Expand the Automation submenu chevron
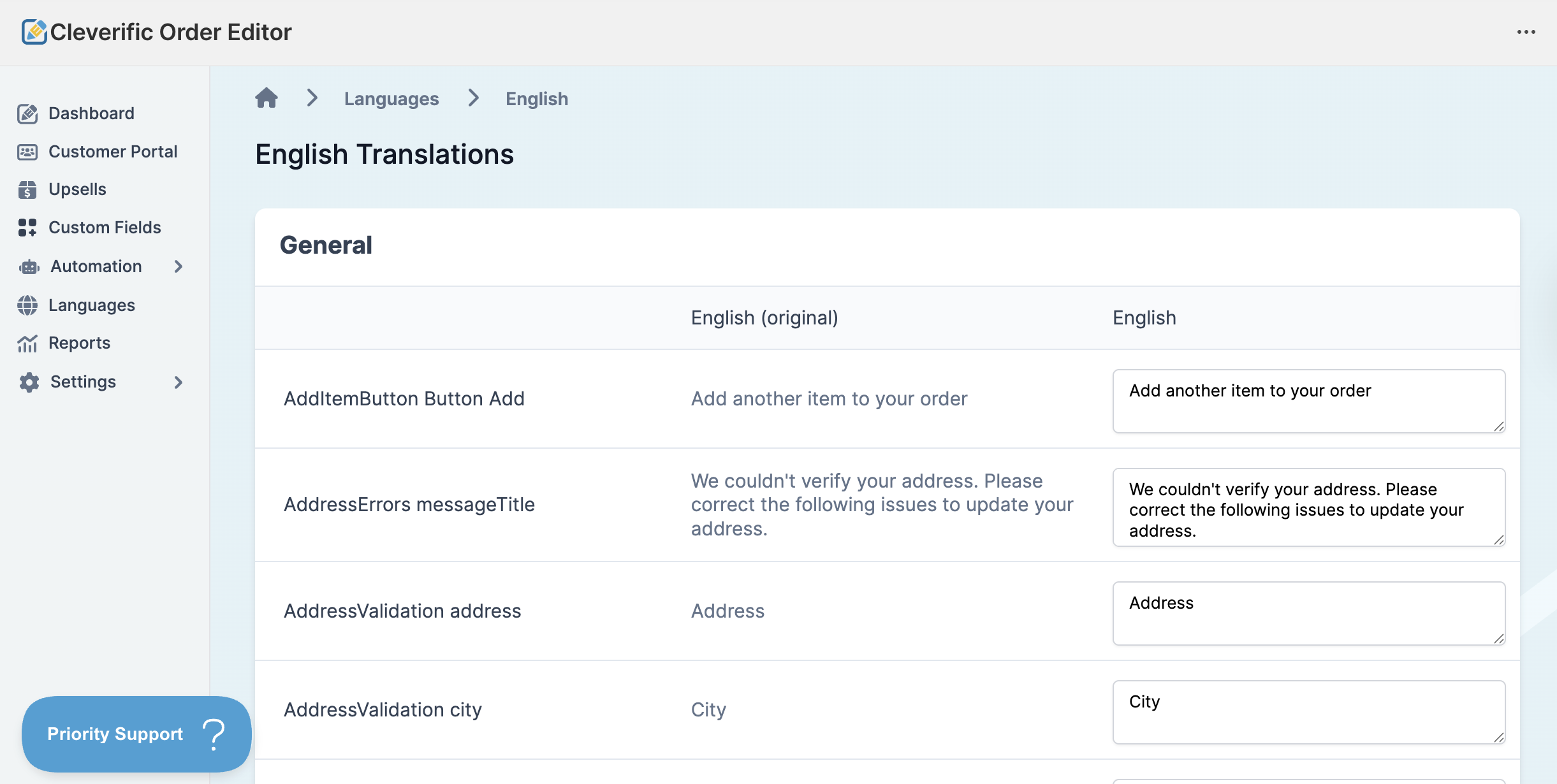1557x784 pixels. click(x=179, y=266)
